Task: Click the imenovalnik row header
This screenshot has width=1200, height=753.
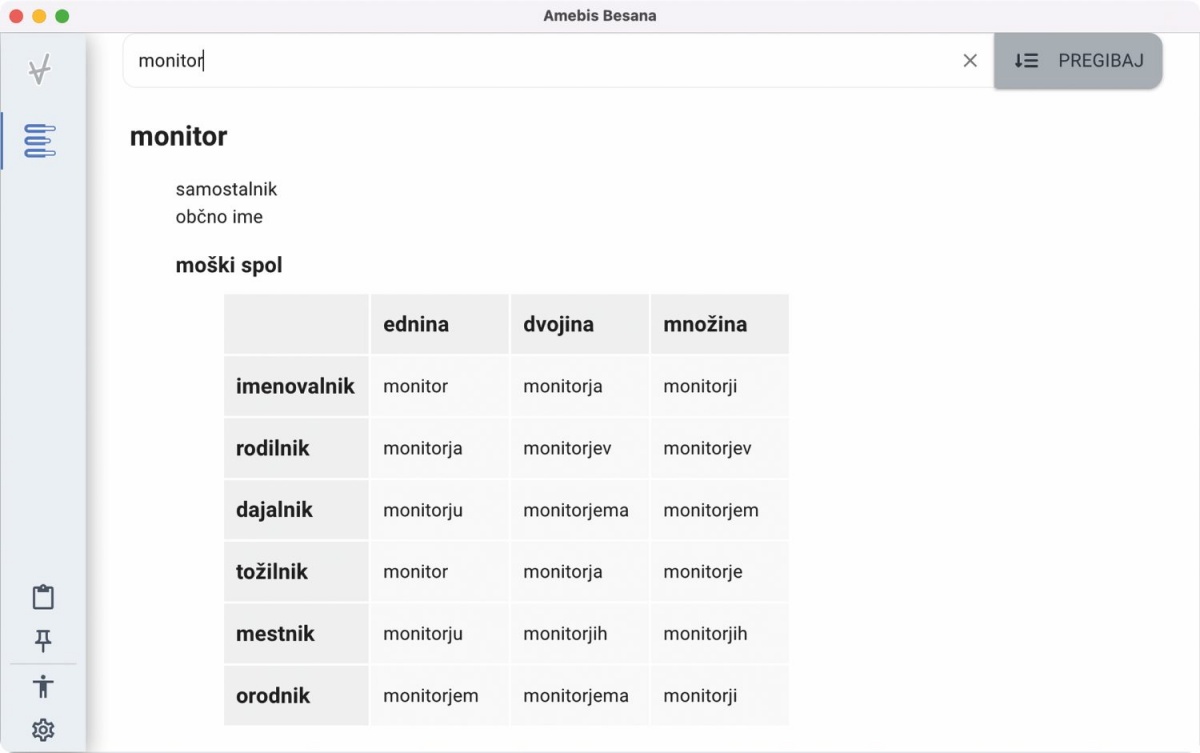Action: pos(295,386)
